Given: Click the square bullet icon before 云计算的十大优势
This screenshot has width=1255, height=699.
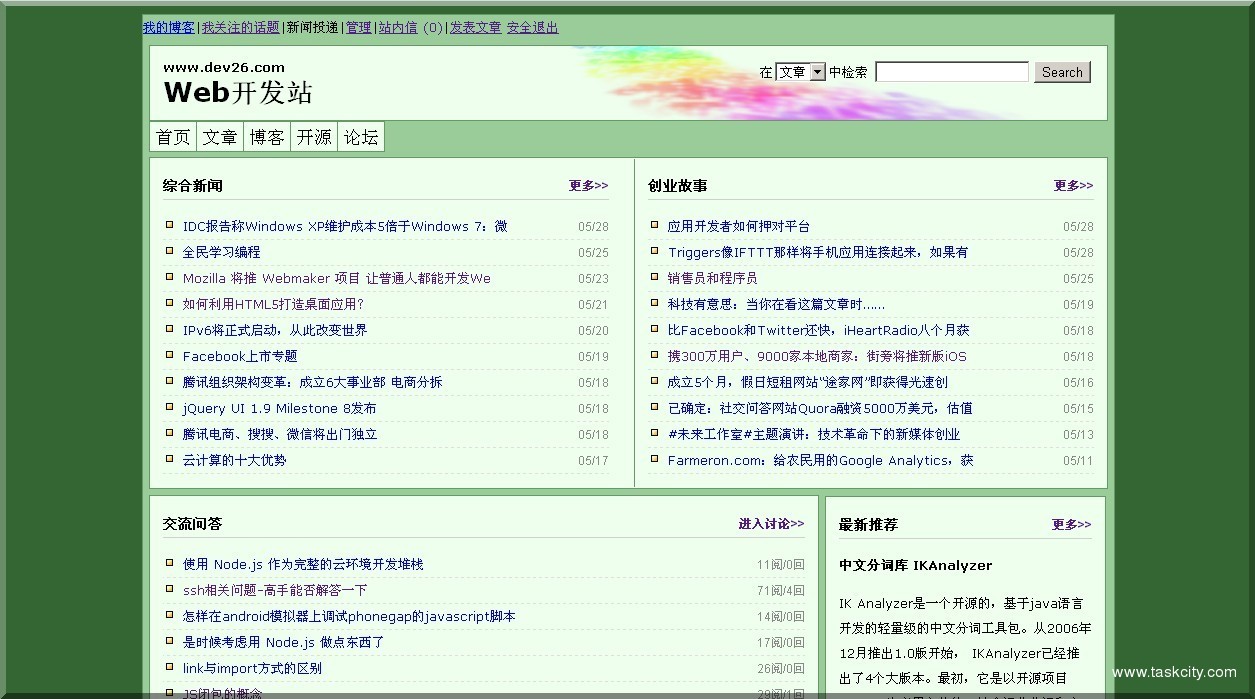Looking at the screenshot, I should tap(168, 459).
